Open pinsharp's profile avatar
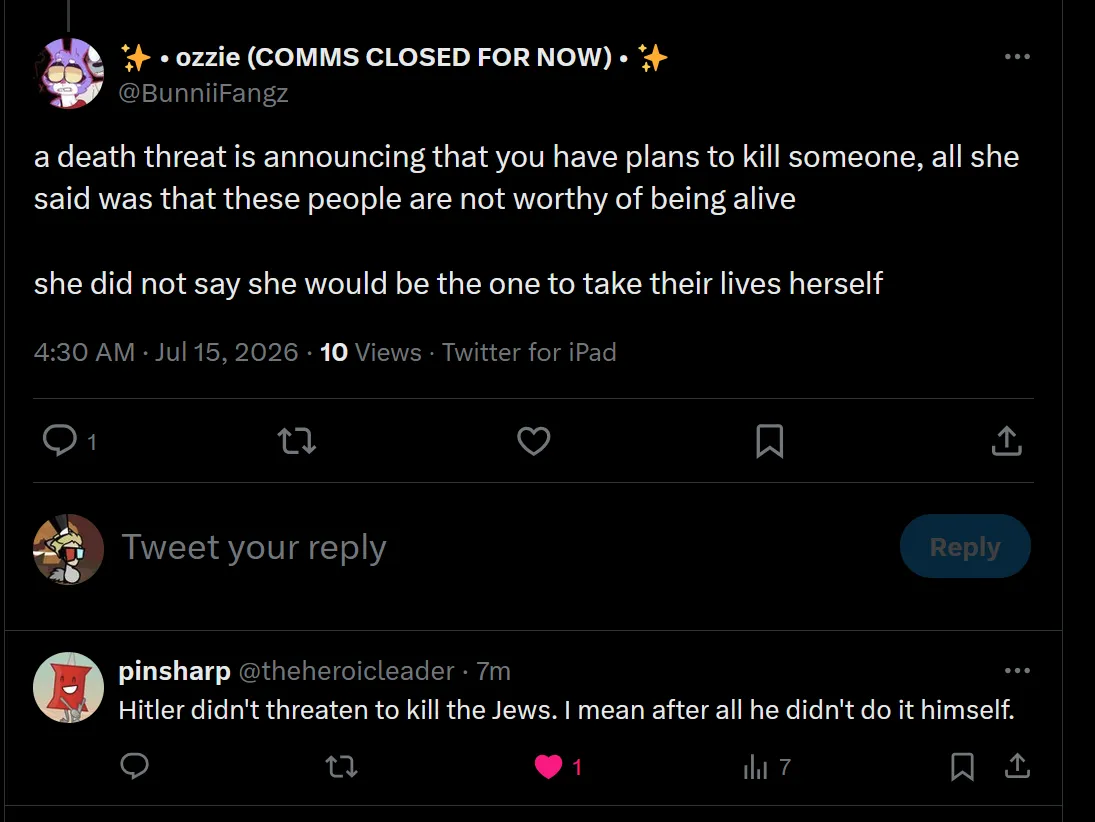 [x=68, y=687]
